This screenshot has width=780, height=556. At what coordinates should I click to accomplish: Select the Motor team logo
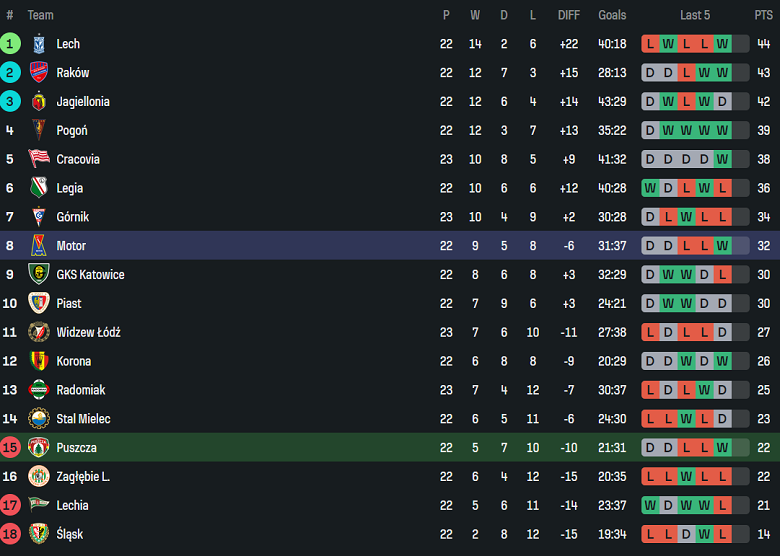coord(39,246)
